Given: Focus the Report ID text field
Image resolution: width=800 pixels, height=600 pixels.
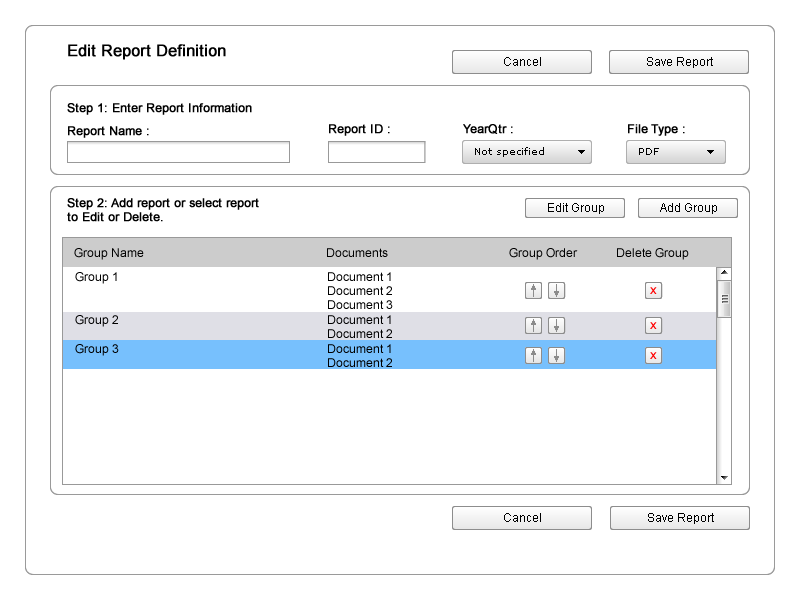Looking at the screenshot, I should tap(376, 152).
